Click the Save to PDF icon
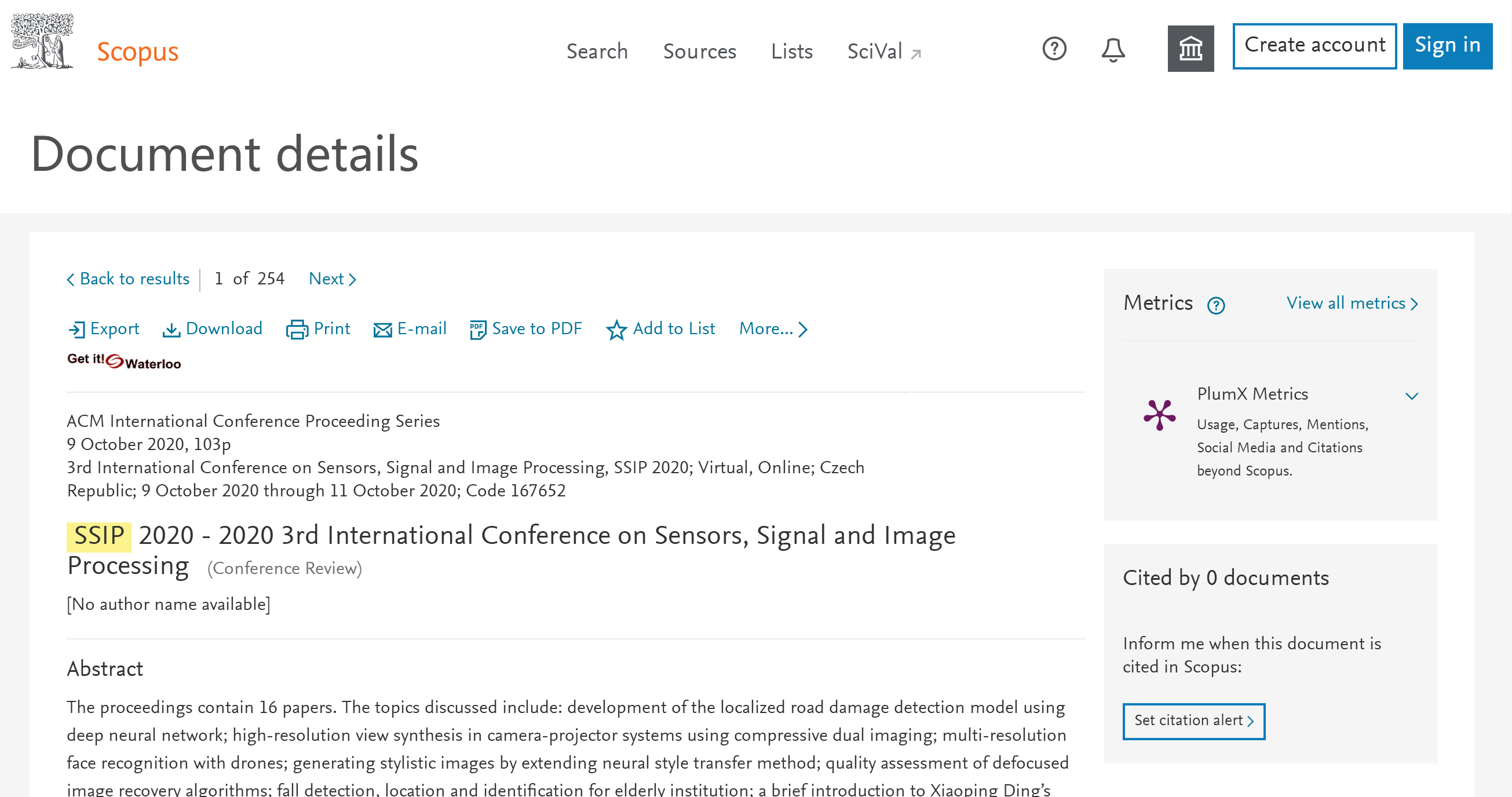This screenshot has height=797, width=1512. (478, 330)
